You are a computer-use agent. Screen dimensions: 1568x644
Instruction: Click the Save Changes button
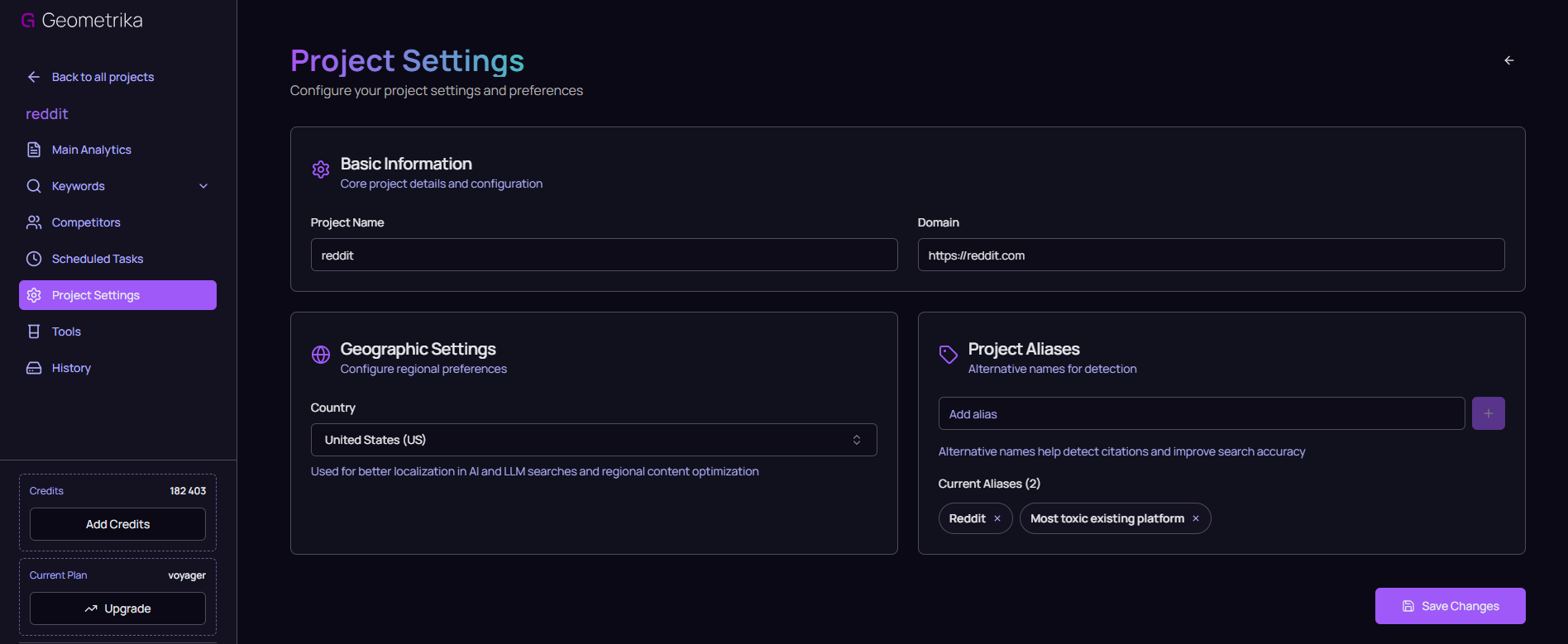click(1450, 606)
